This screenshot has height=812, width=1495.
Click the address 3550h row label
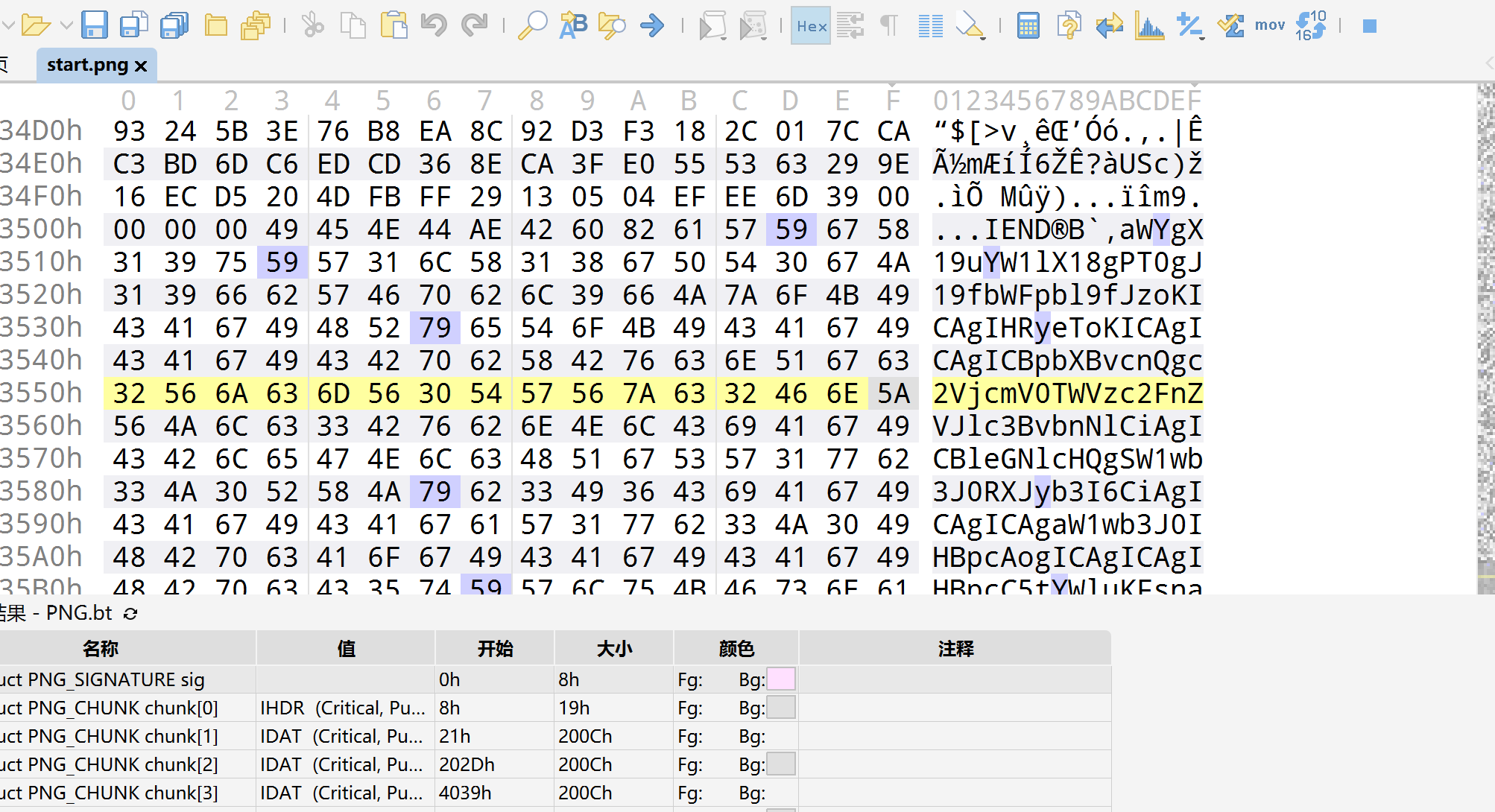click(x=41, y=393)
